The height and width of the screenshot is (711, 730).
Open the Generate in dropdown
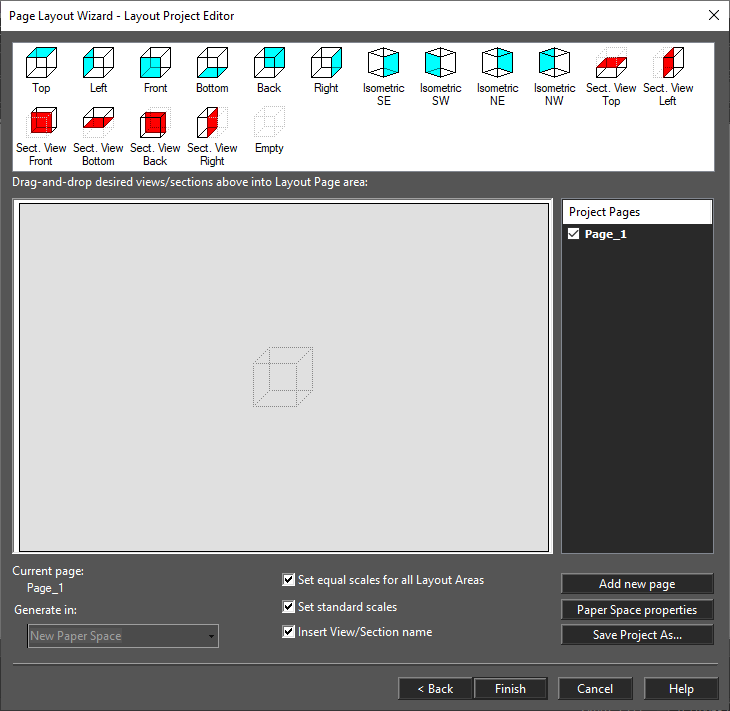(x=123, y=636)
